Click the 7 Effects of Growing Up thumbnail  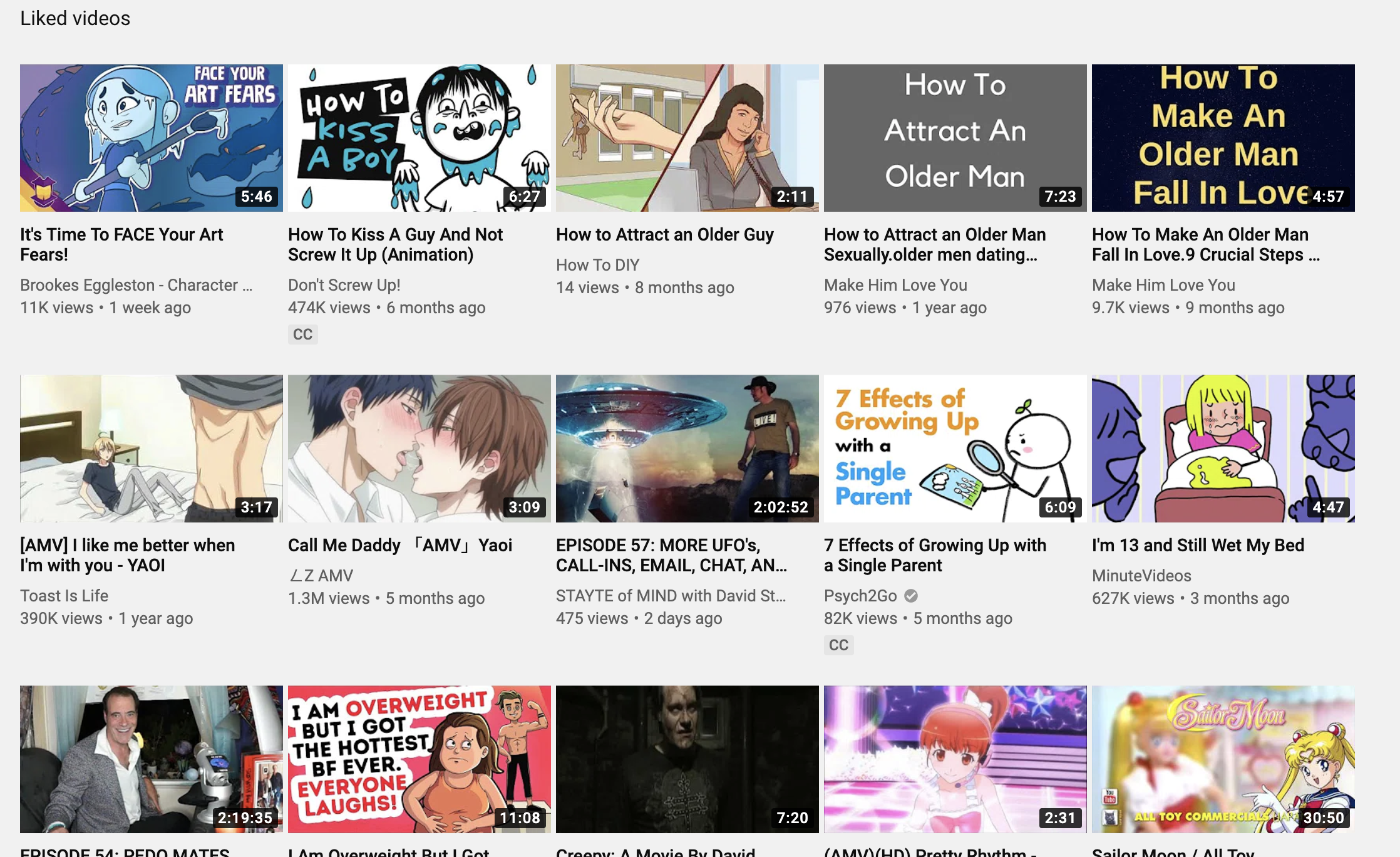(x=955, y=448)
